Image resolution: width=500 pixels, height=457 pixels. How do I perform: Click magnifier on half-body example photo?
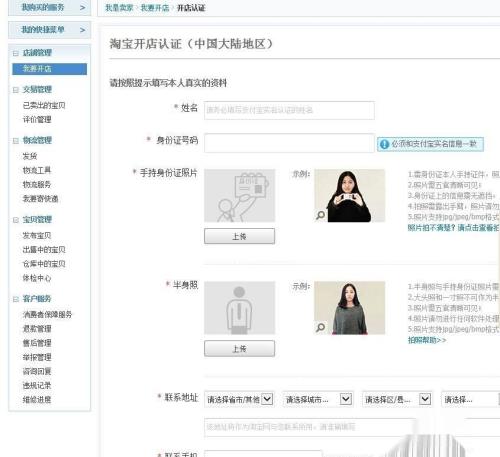pyautogui.click(x=321, y=328)
